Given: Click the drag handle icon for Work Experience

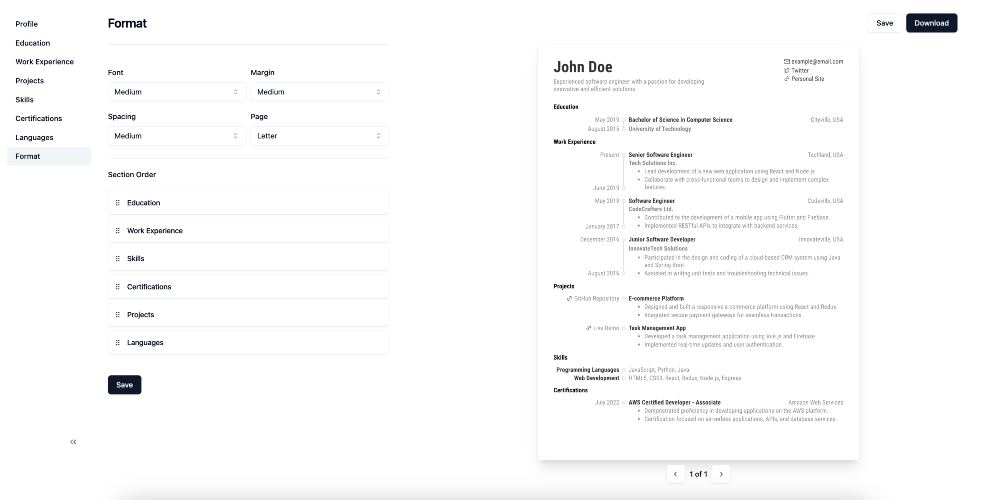Looking at the screenshot, I should pos(117,231).
